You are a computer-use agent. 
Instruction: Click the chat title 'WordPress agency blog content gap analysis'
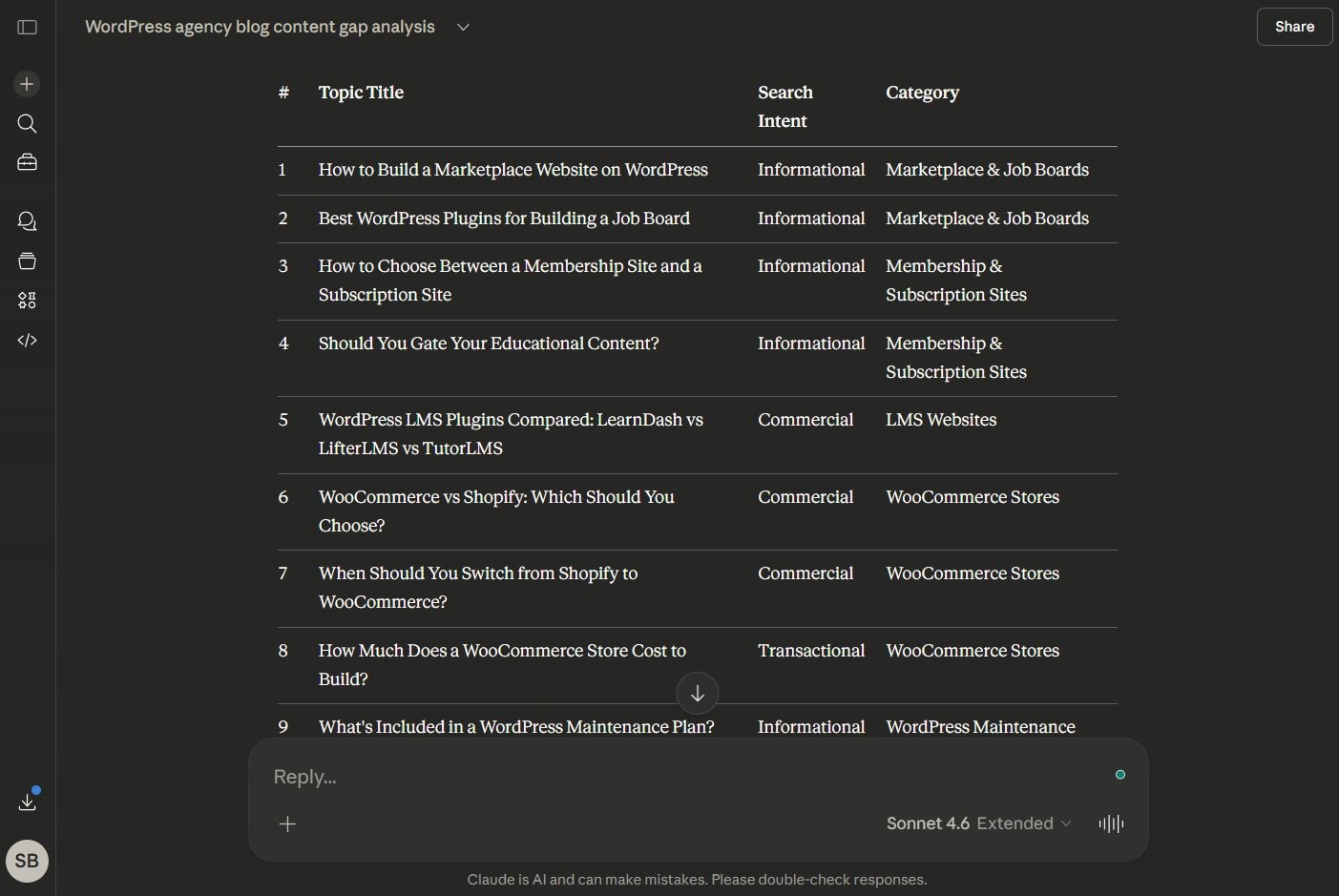point(260,27)
